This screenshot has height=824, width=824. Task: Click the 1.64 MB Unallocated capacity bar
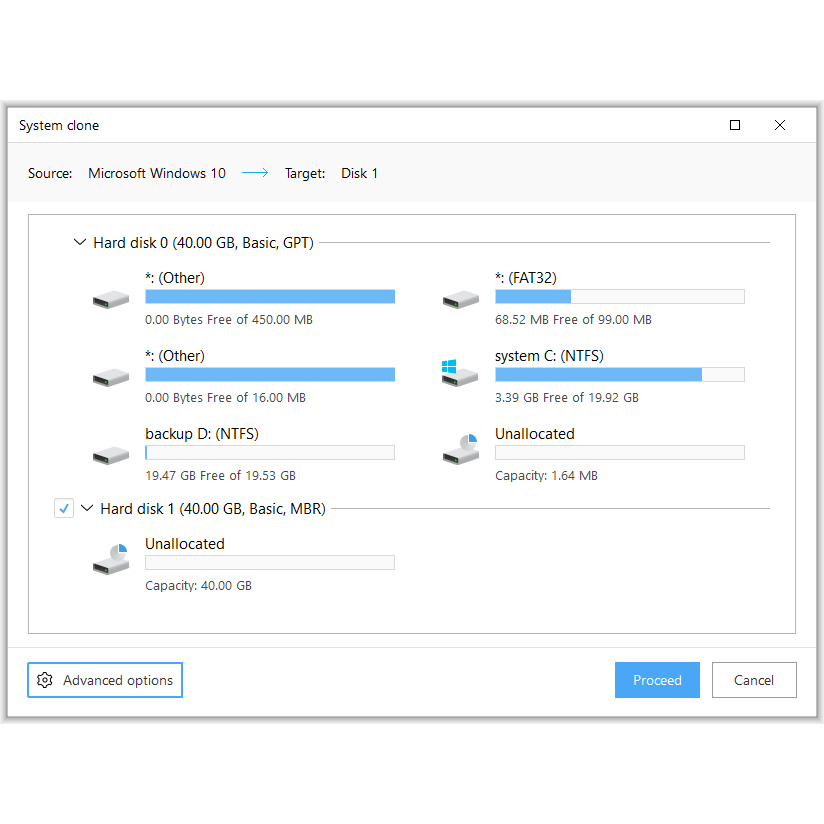coord(620,452)
